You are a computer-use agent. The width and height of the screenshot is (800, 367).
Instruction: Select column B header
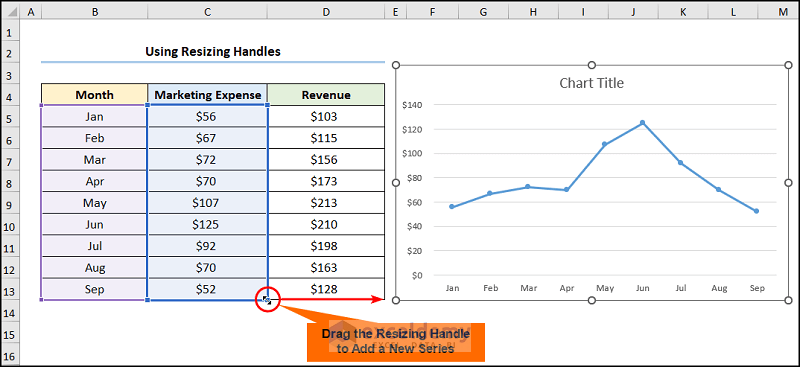coord(95,12)
